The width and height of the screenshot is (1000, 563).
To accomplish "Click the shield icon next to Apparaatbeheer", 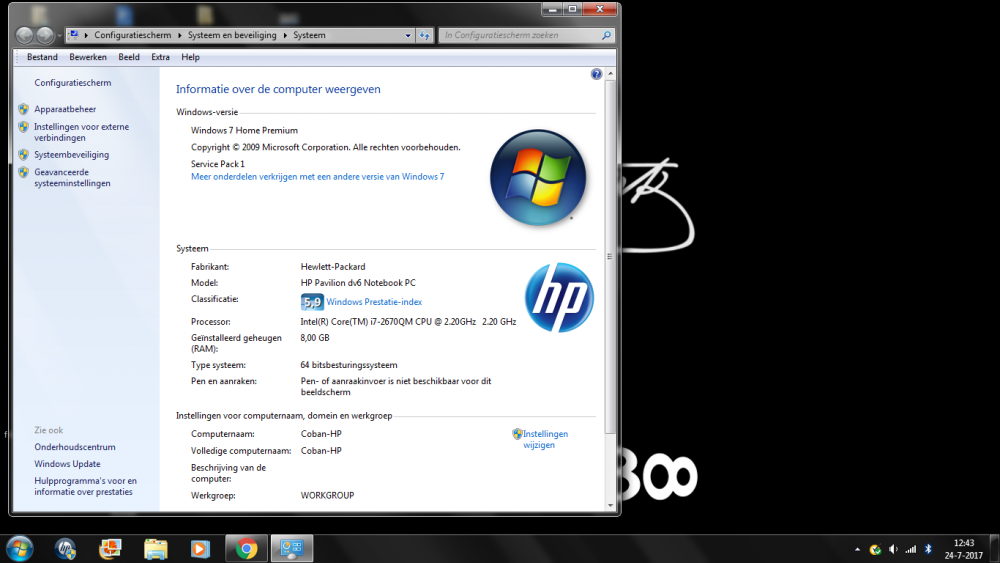I will pos(24,109).
